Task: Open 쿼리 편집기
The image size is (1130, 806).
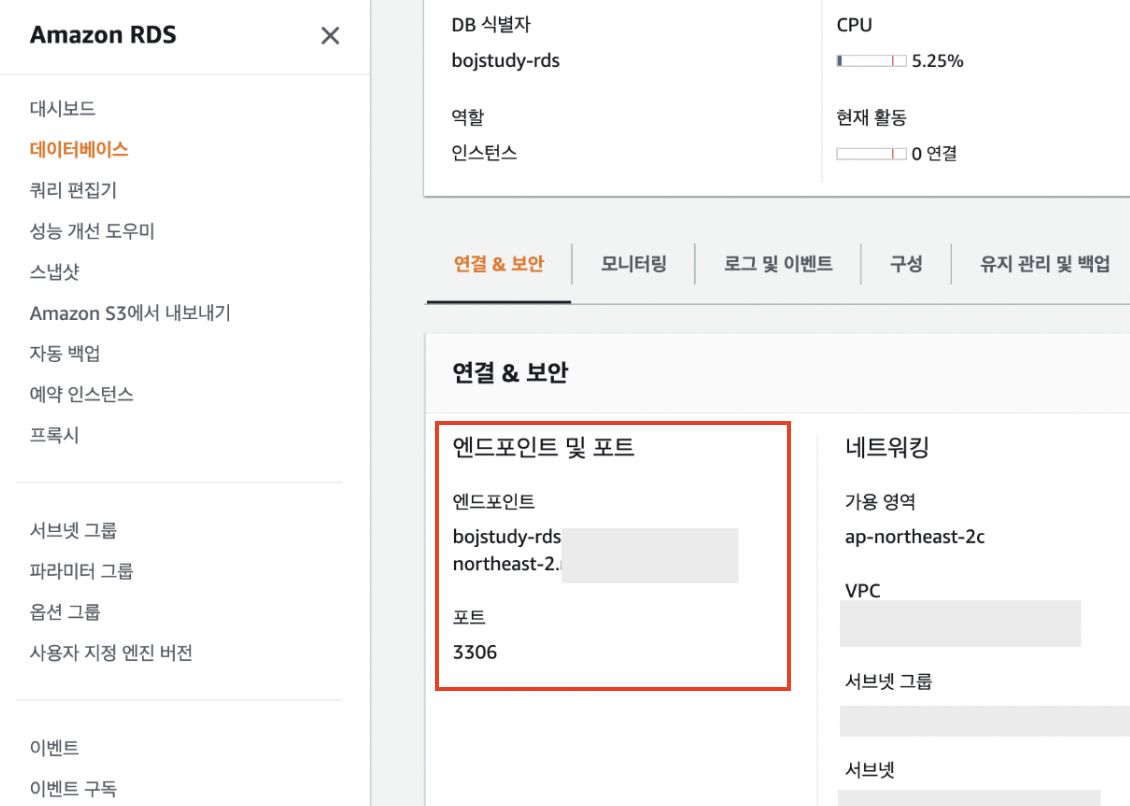Action: (73, 190)
